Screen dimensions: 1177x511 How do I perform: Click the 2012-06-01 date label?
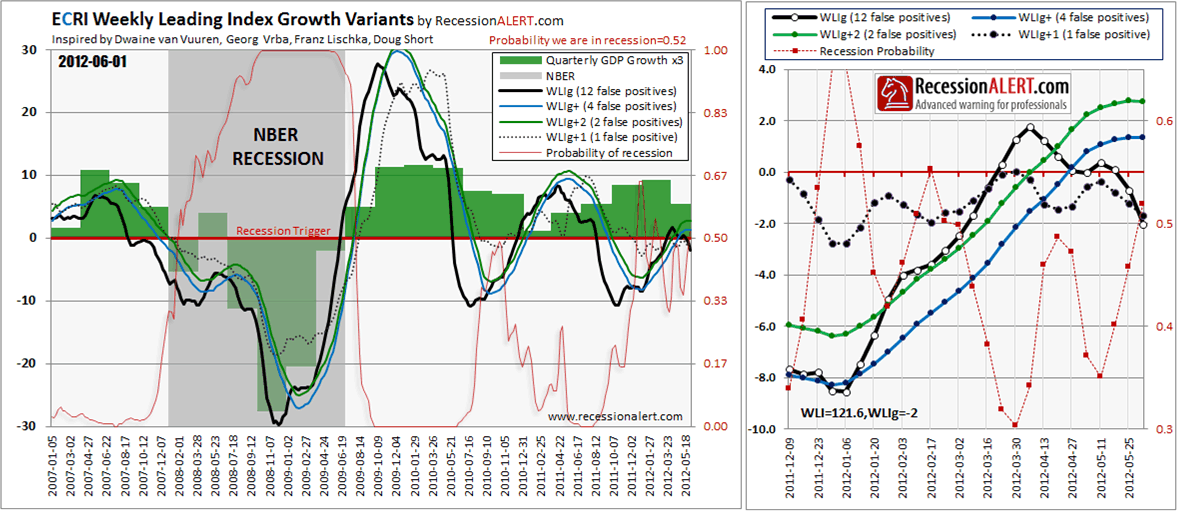click(x=92, y=62)
